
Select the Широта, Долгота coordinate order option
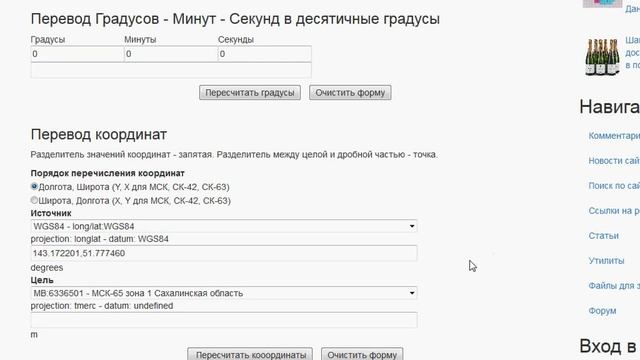[x=34, y=200]
